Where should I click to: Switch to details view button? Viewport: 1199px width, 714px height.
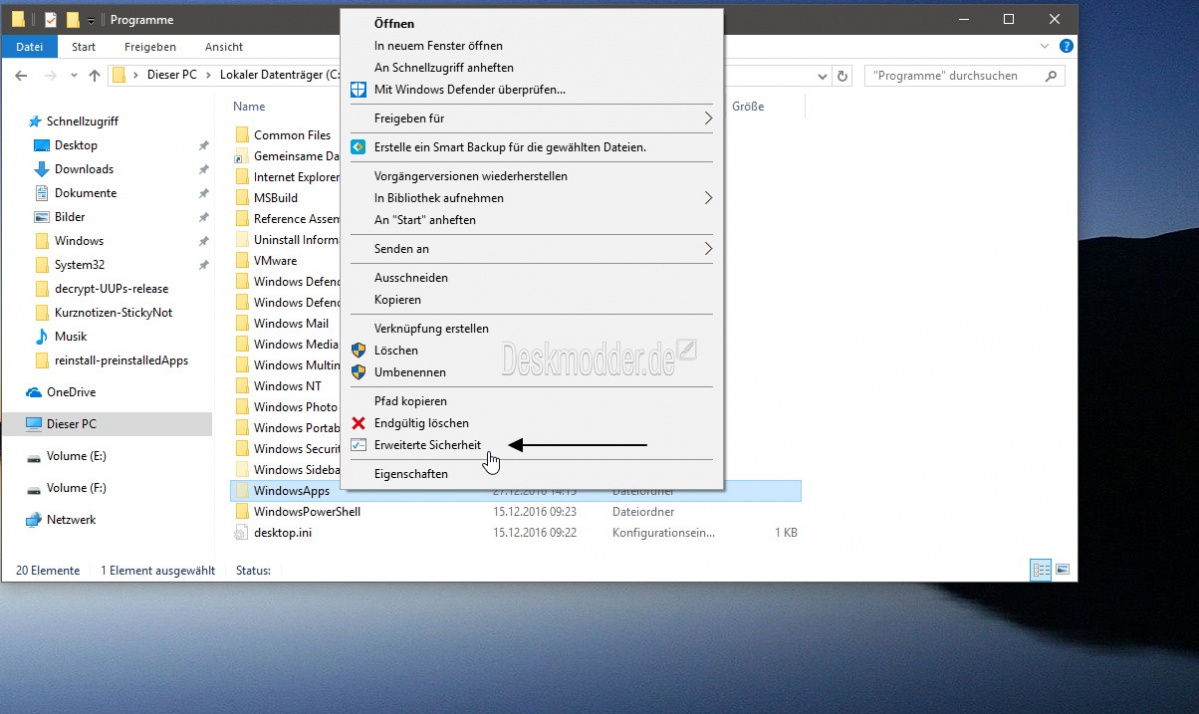1041,570
